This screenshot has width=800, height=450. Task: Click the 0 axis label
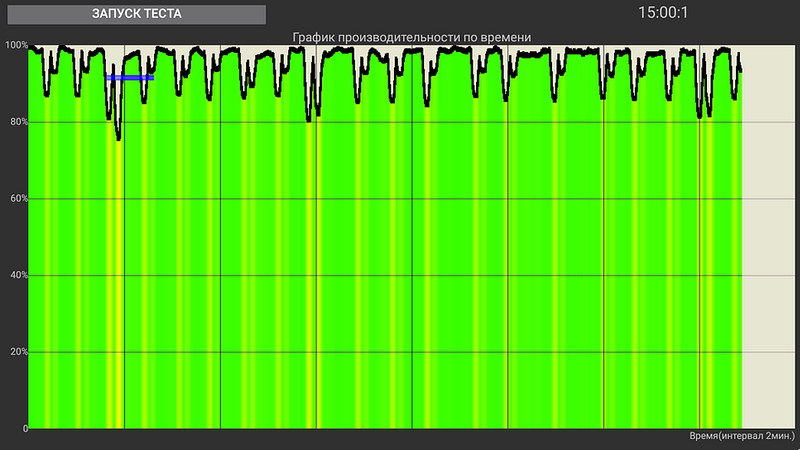click(25, 429)
